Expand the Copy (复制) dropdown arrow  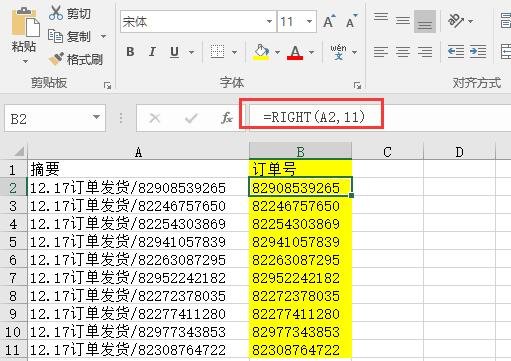[103, 36]
